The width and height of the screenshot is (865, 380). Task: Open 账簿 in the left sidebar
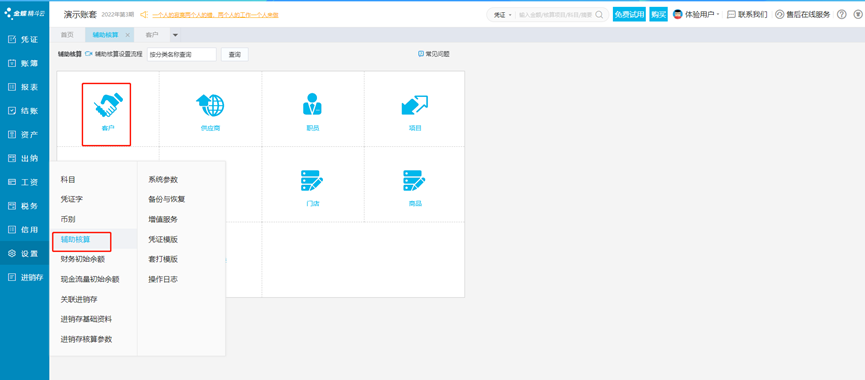(24, 63)
